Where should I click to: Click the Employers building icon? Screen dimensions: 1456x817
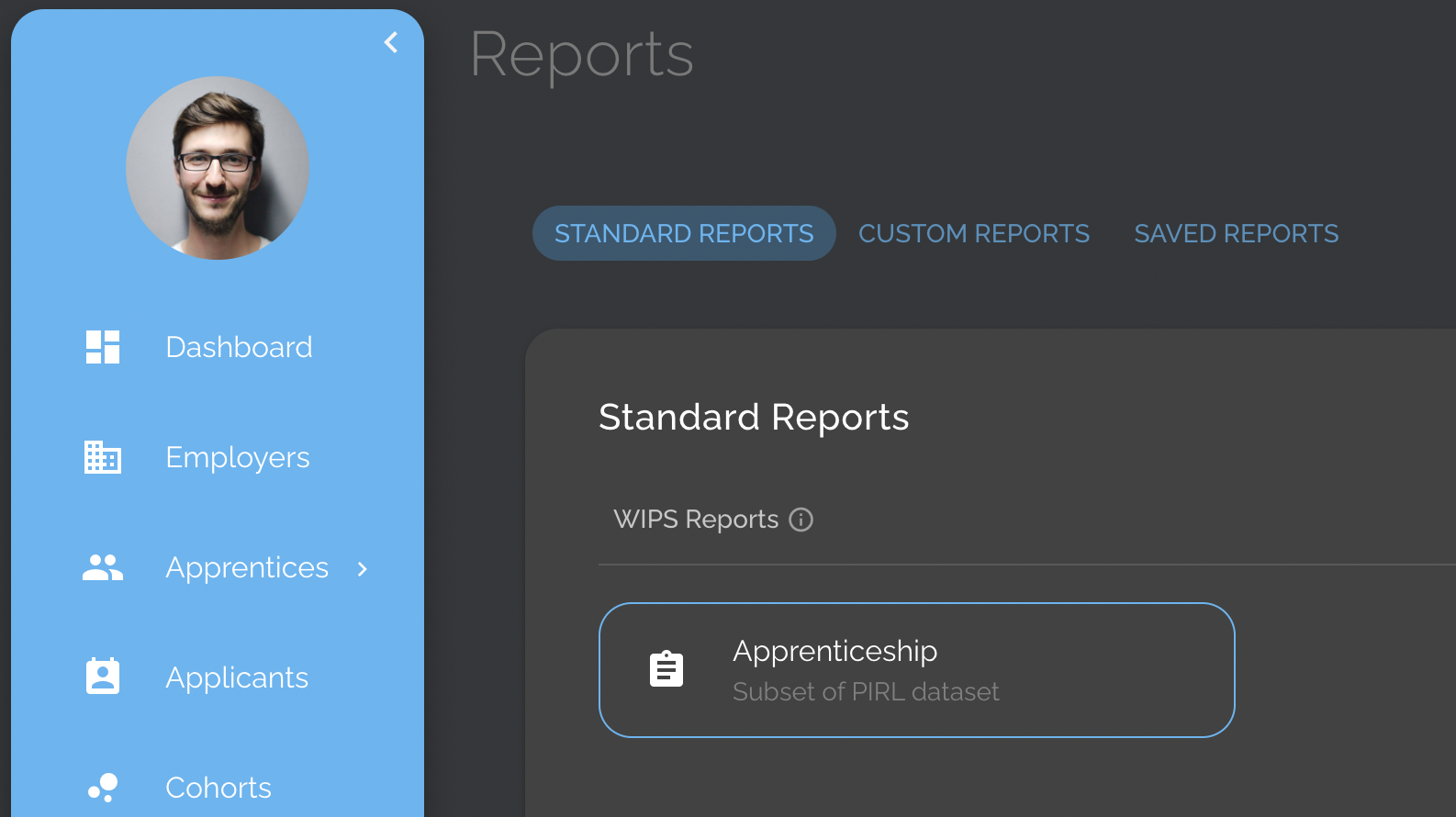click(103, 457)
